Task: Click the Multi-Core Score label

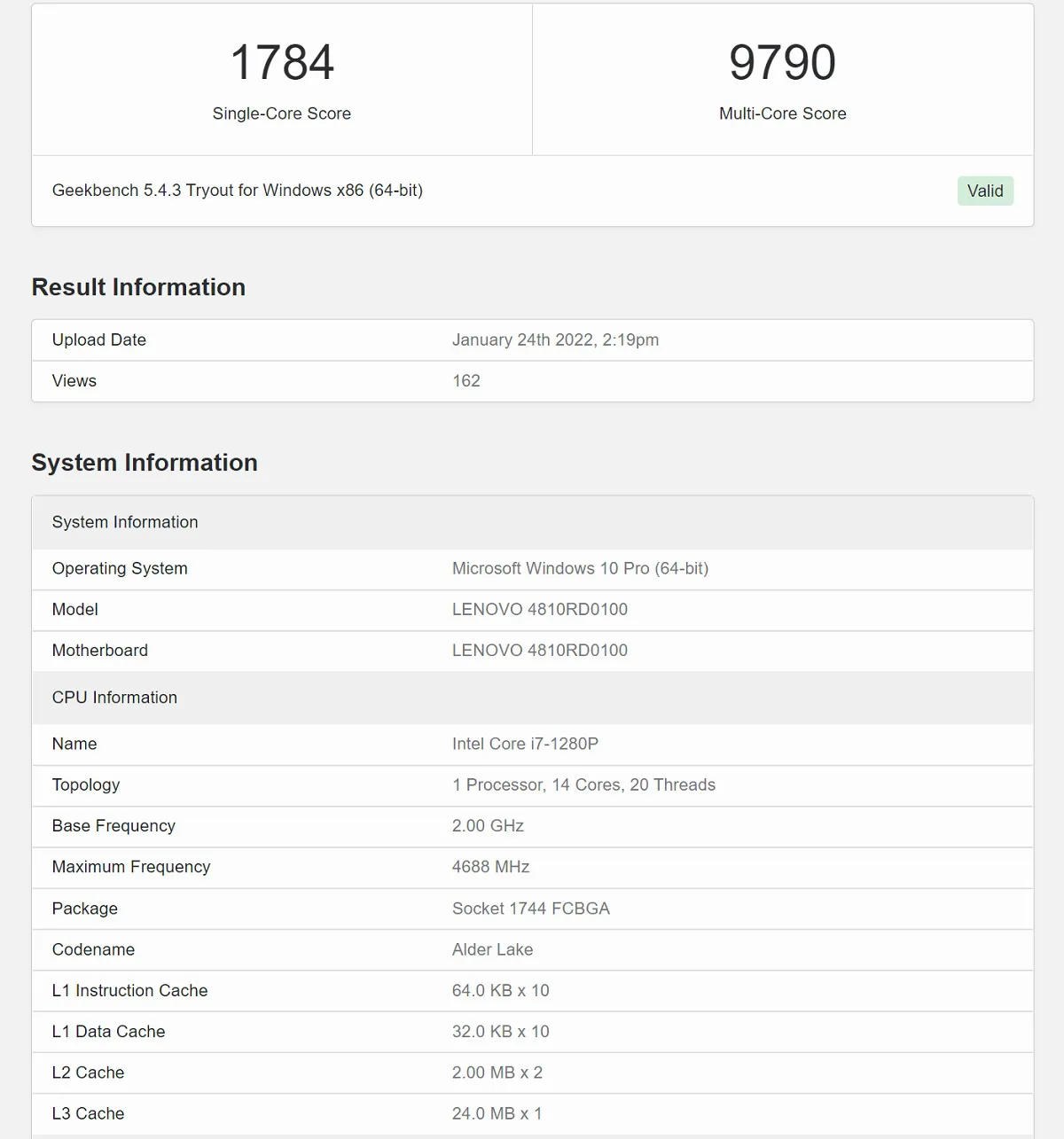Action: click(782, 113)
